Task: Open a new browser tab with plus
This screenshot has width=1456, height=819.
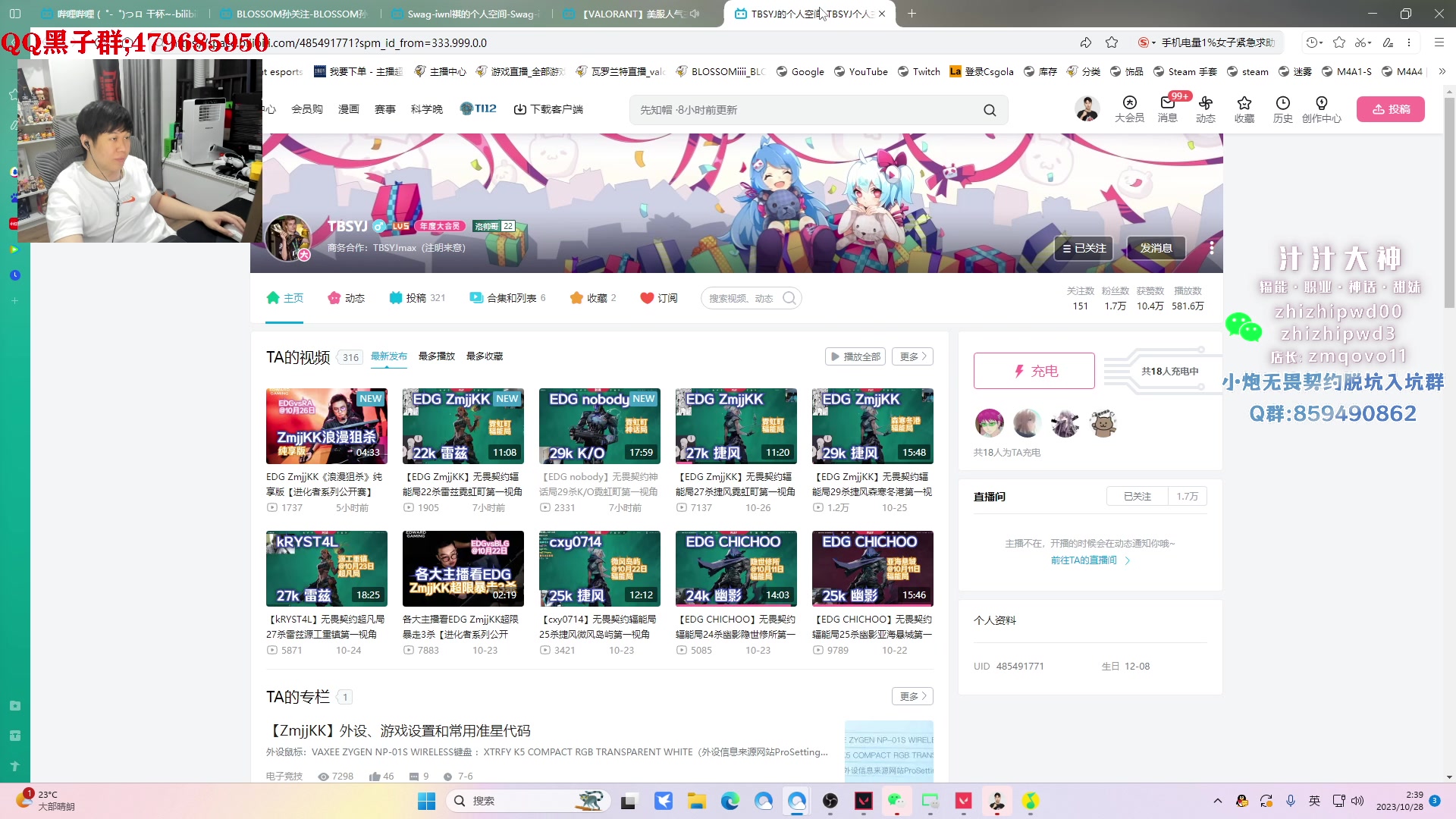Action: pyautogui.click(x=912, y=14)
